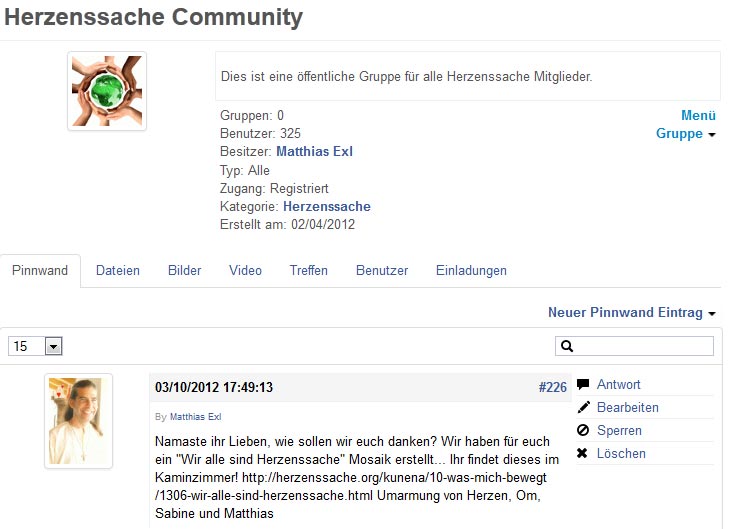This screenshot has height=529, width=742.
Task: Click the text 'Erstellt am: 02/04/2012'
Action: coord(287,224)
